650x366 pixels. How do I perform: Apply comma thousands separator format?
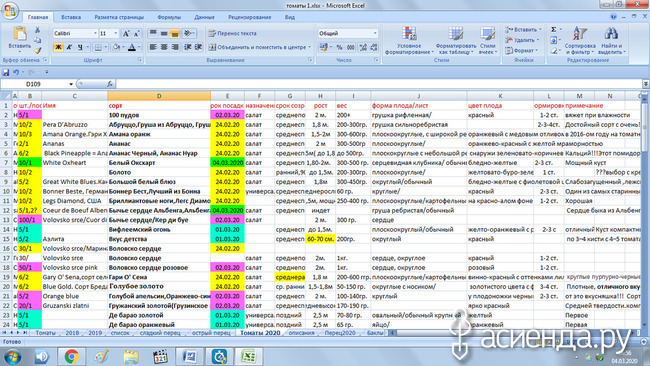coord(351,47)
